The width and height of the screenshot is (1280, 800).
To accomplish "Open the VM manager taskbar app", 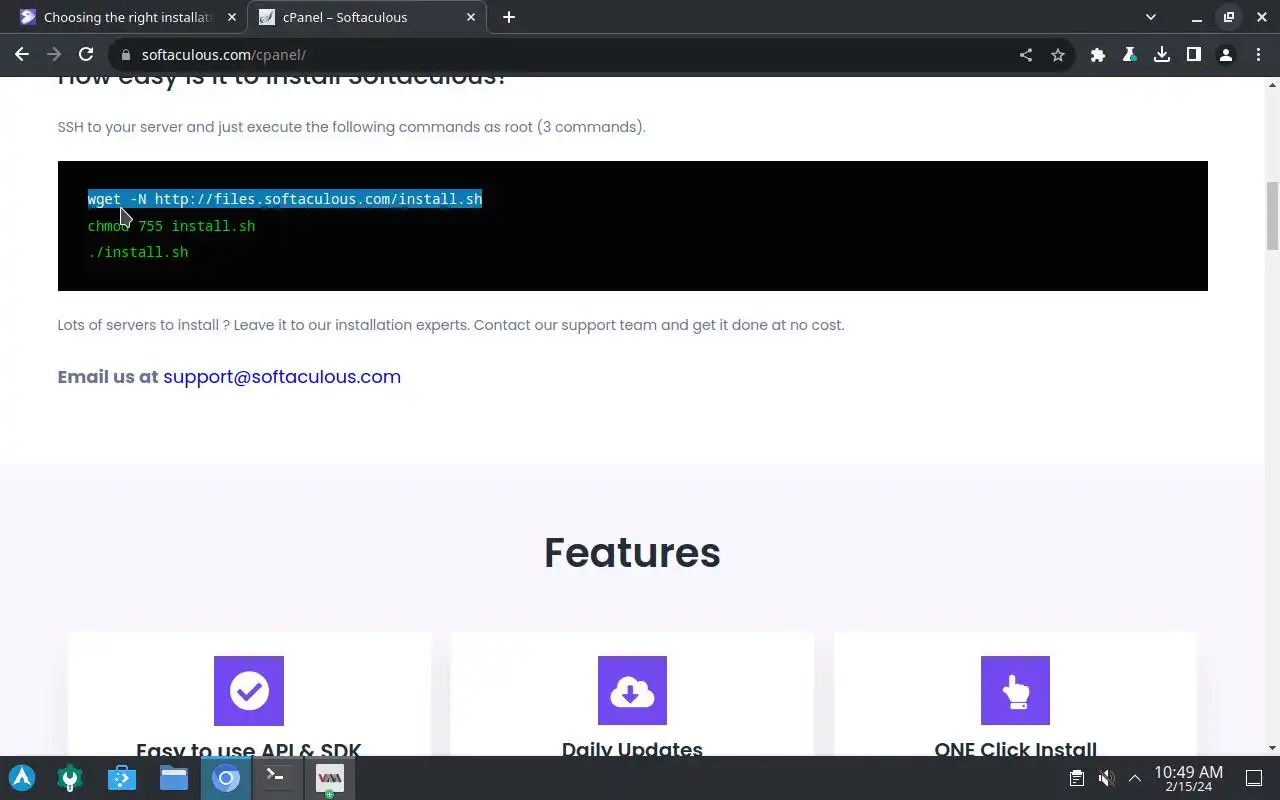I will (x=329, y=778).
